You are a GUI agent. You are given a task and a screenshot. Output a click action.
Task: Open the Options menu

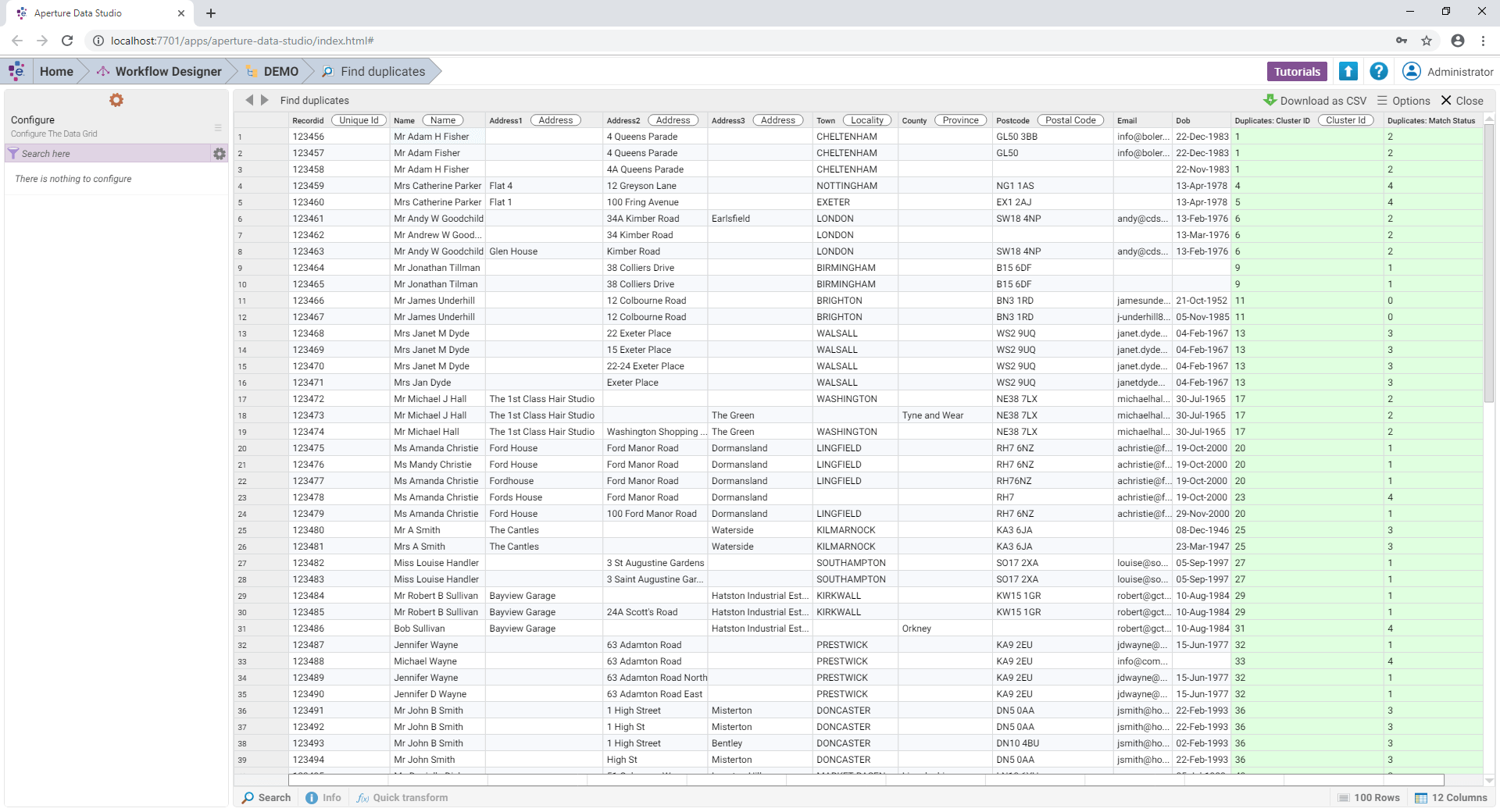pos(1404,100)
